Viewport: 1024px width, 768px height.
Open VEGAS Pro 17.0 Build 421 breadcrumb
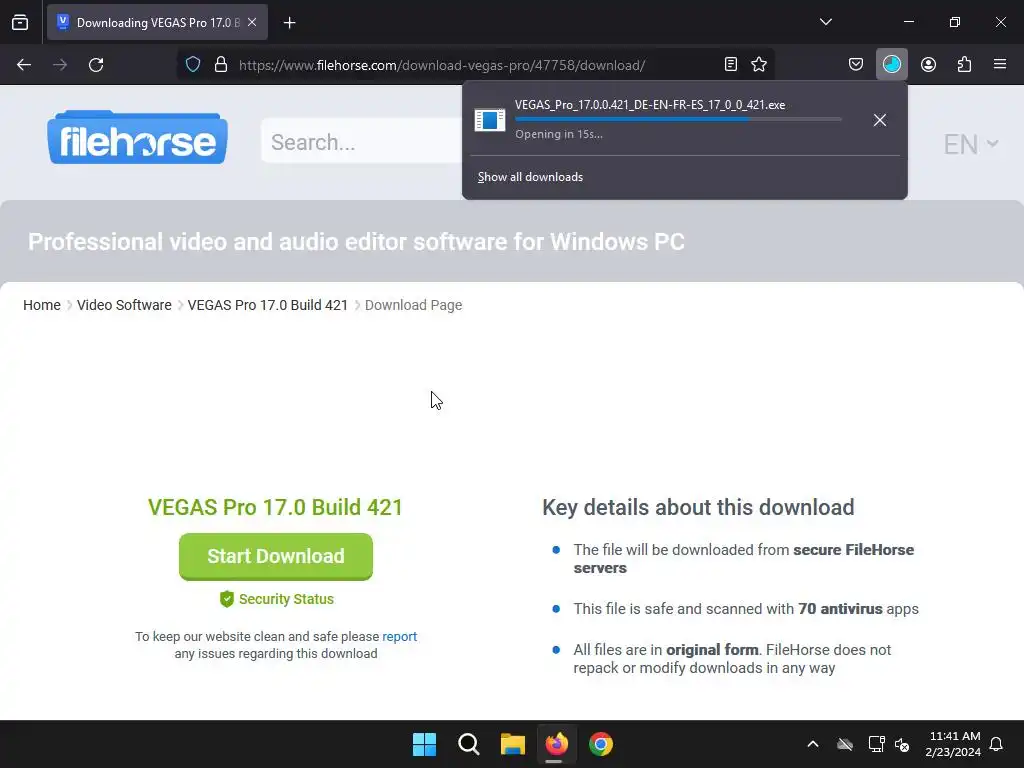(268, 305)
